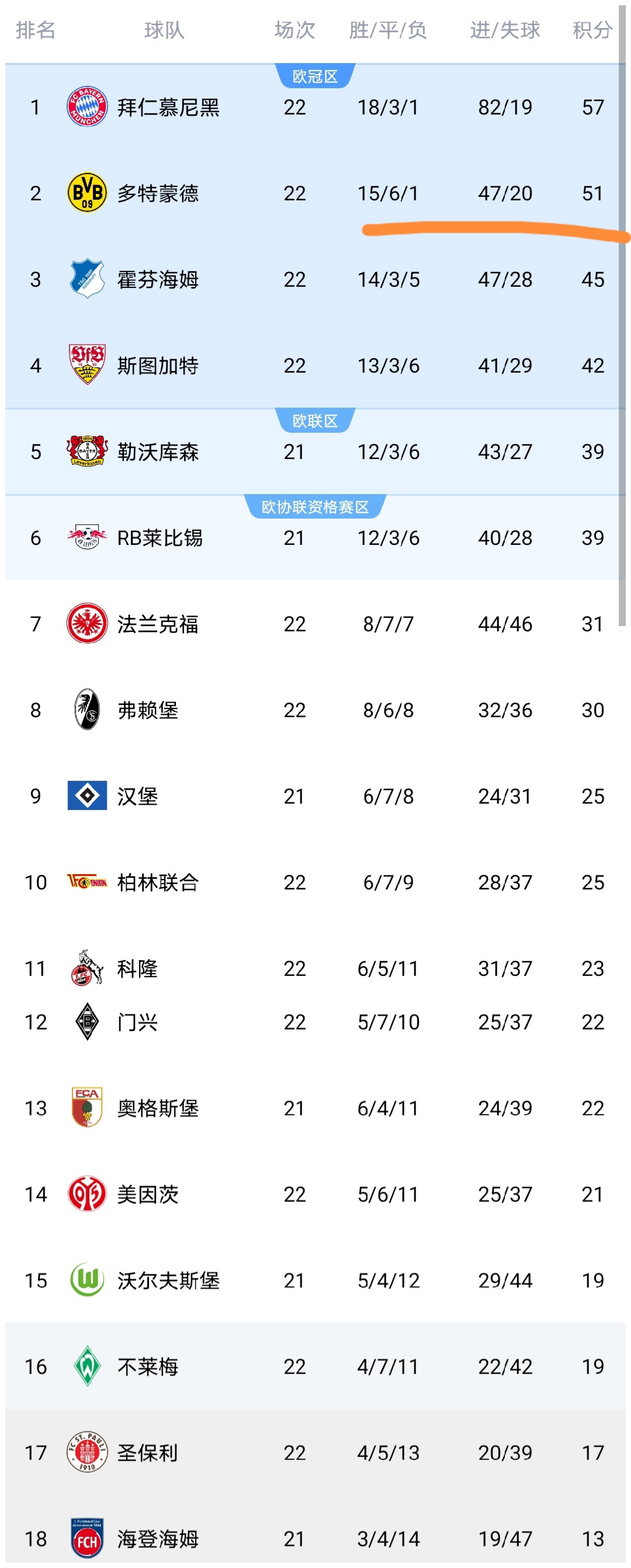Tap the Werder Bremen diamond badge
The height and width of the screenshot is (1568, 631).
coord(87,1366)
